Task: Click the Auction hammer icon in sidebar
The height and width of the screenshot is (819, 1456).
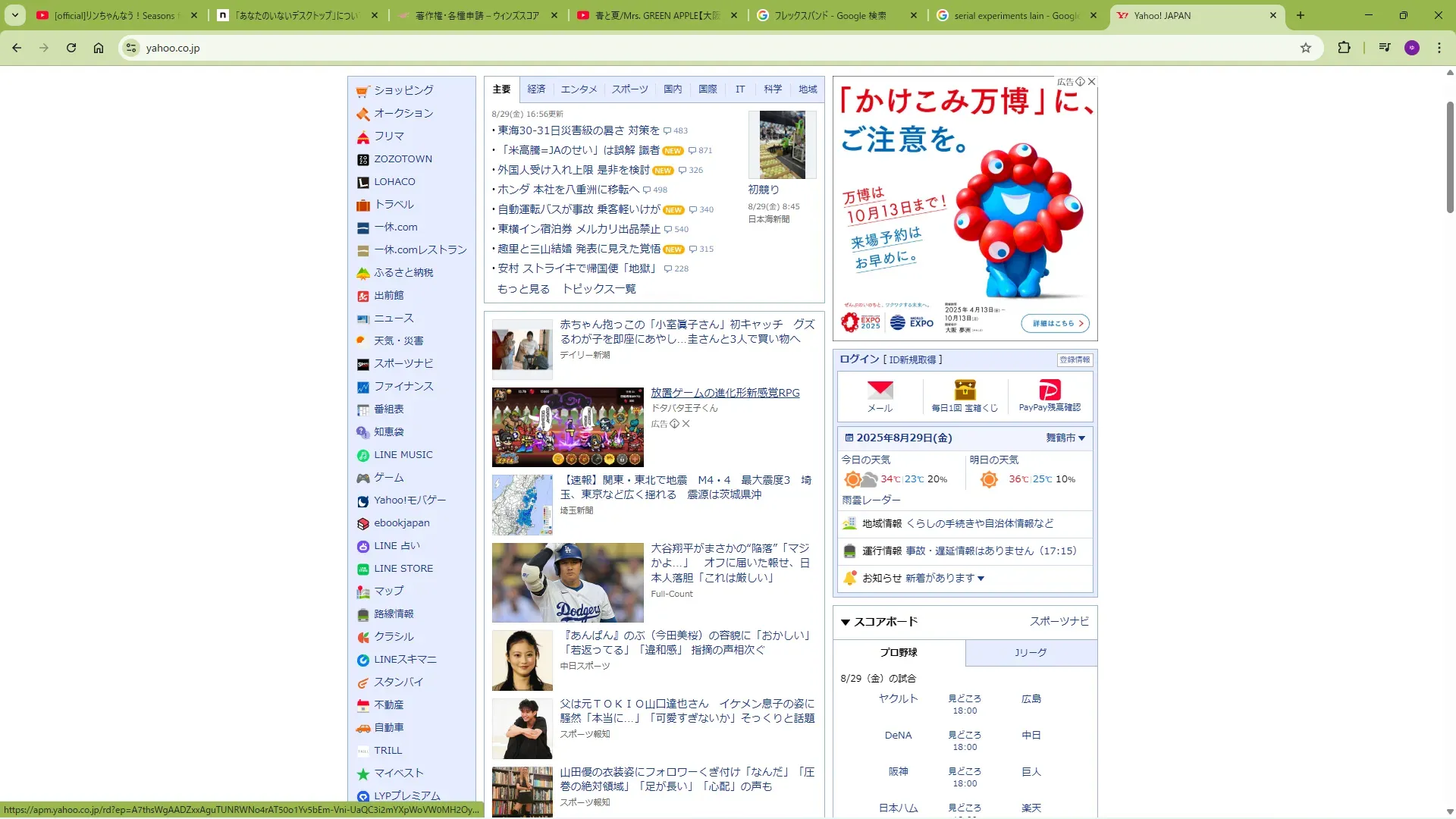Action: (x=363, y=114)
